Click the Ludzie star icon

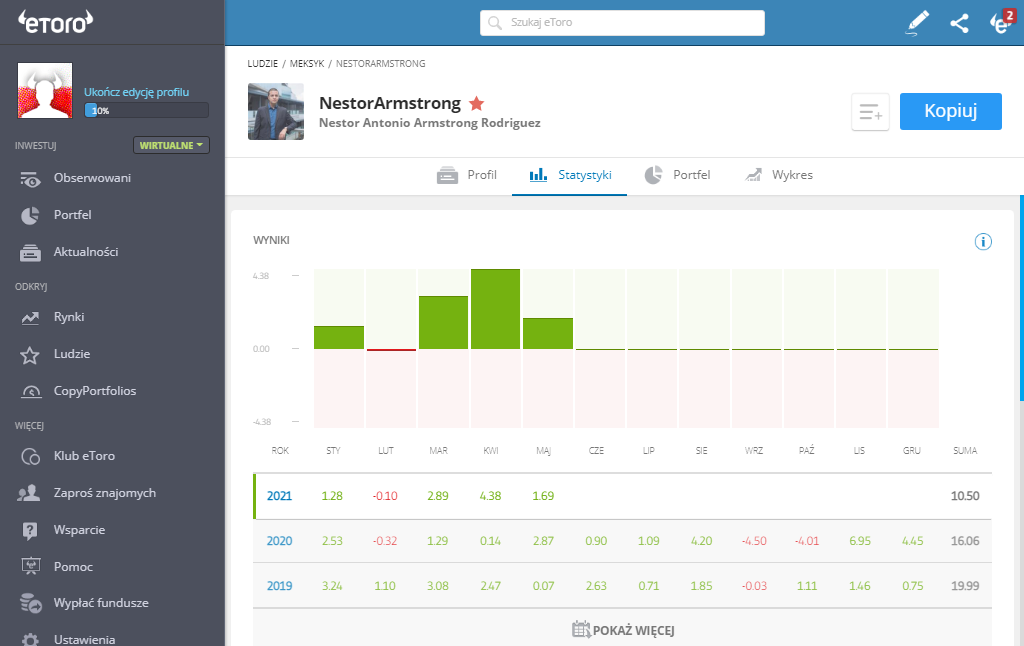click(29, 355)
